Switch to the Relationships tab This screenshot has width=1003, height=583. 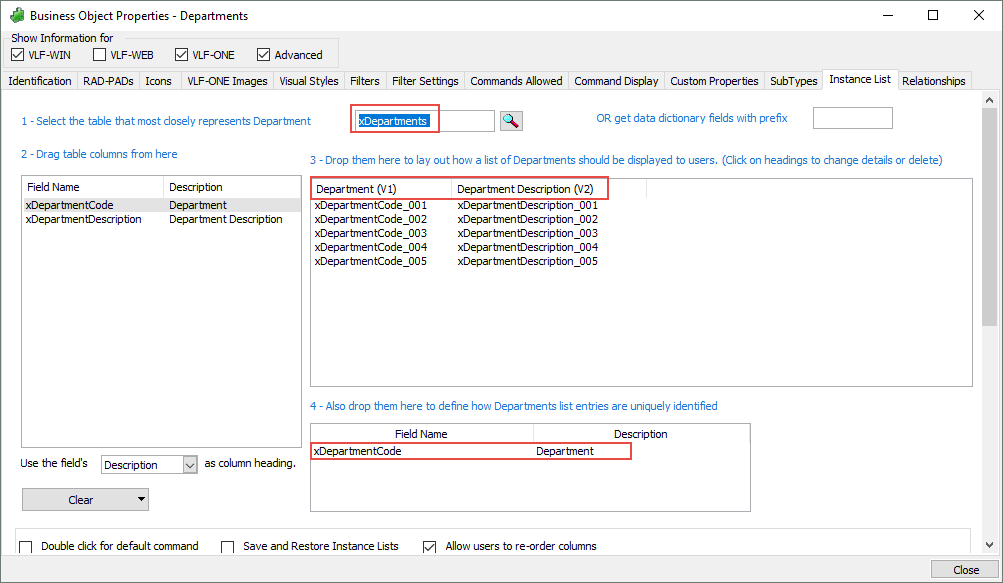pos(934,81)
